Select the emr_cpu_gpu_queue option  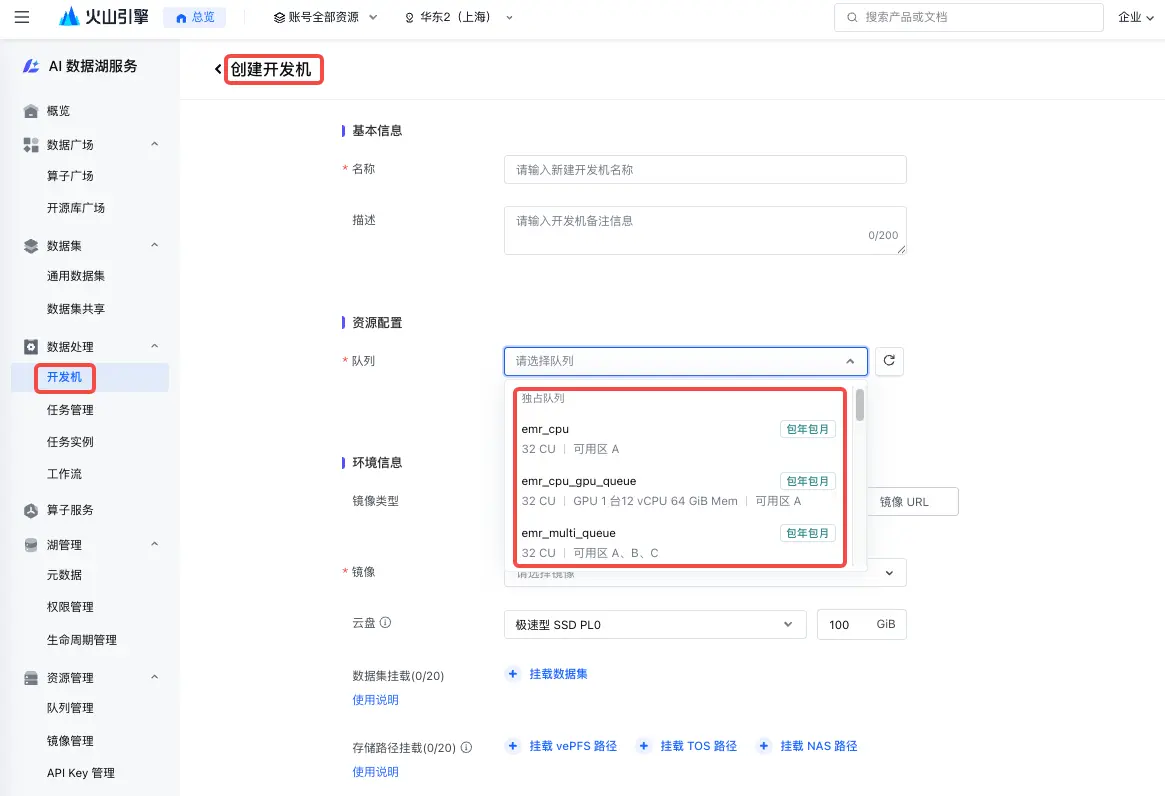pos(678,491)
